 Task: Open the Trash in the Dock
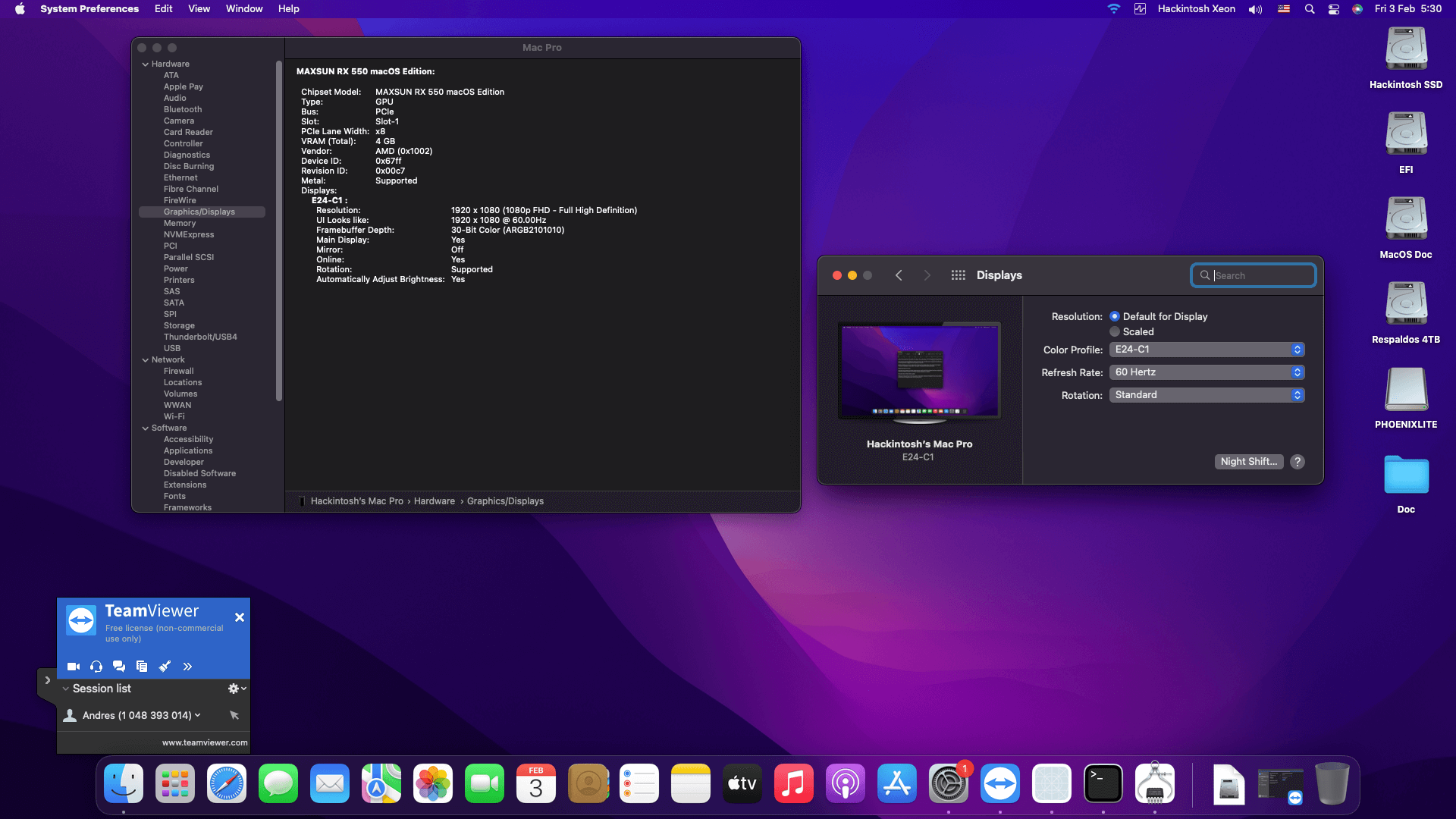point(1332,784)
